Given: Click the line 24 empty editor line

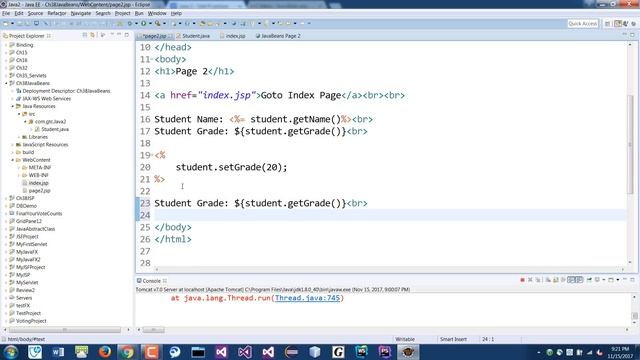Looking at the screenshot, I should click(390, 215).
